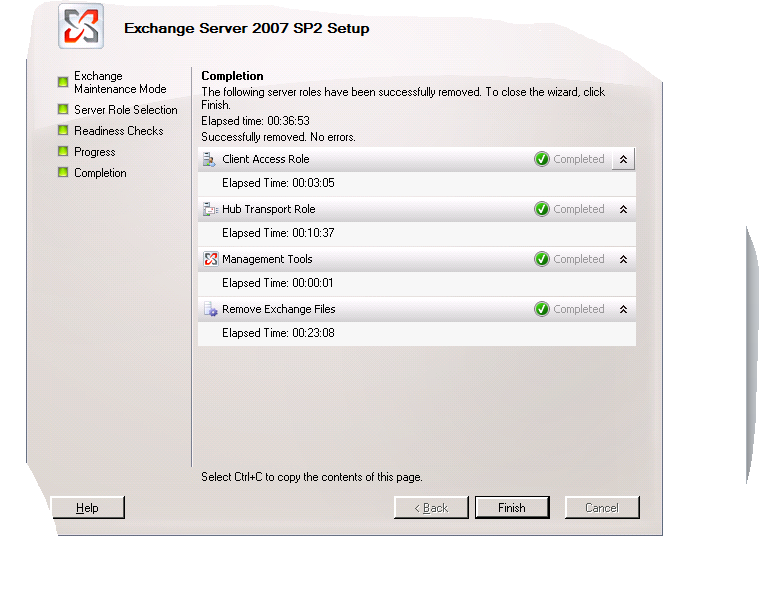
Task: Click Remove Exchange Files green completed checkmark
Action: tap(542, 309)
